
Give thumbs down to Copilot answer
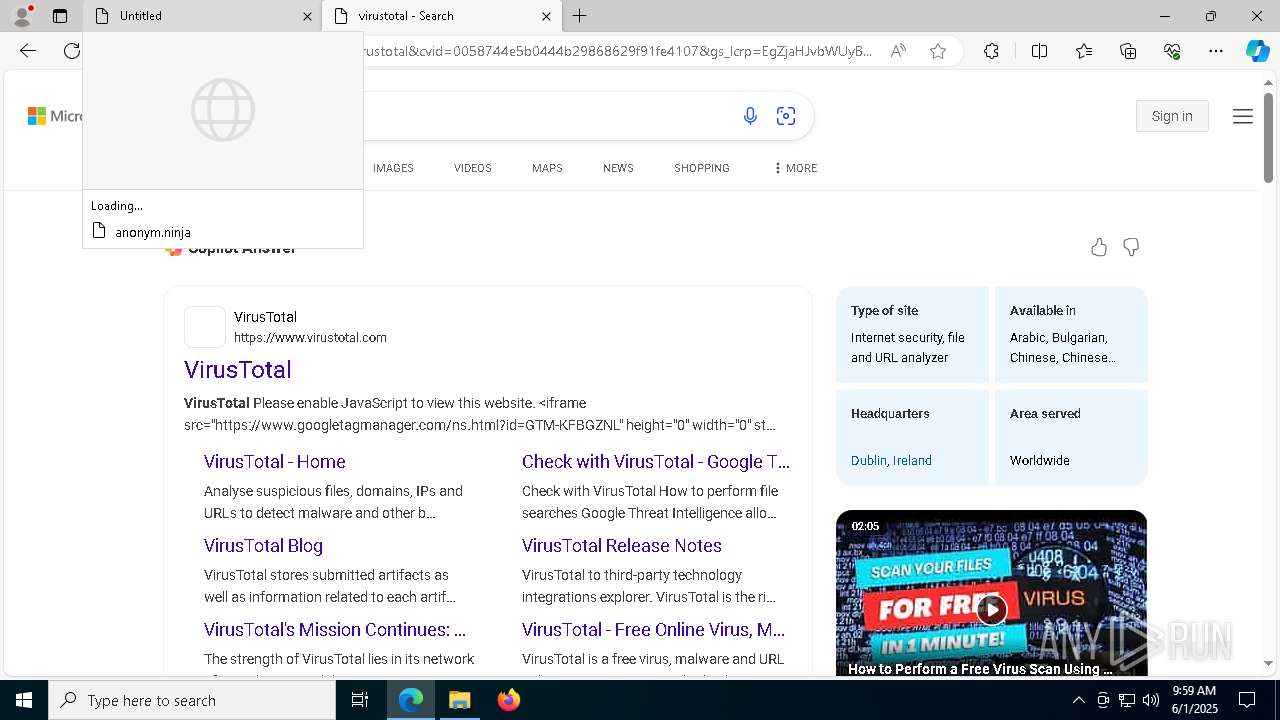click(x=1131, y=247)
